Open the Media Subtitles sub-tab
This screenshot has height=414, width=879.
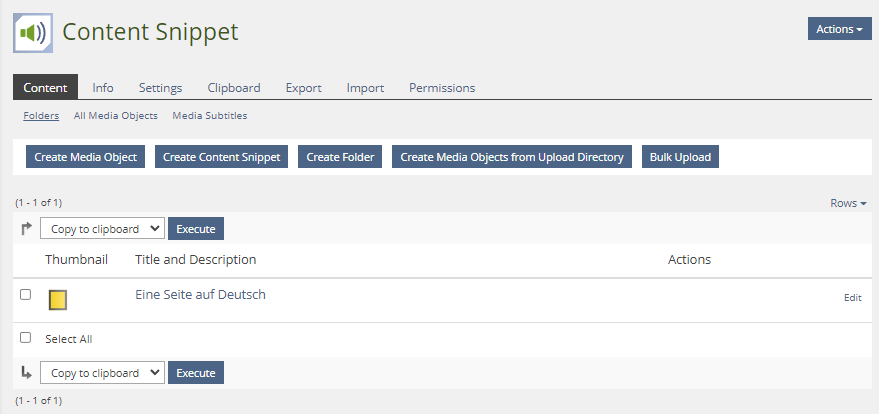209,116
